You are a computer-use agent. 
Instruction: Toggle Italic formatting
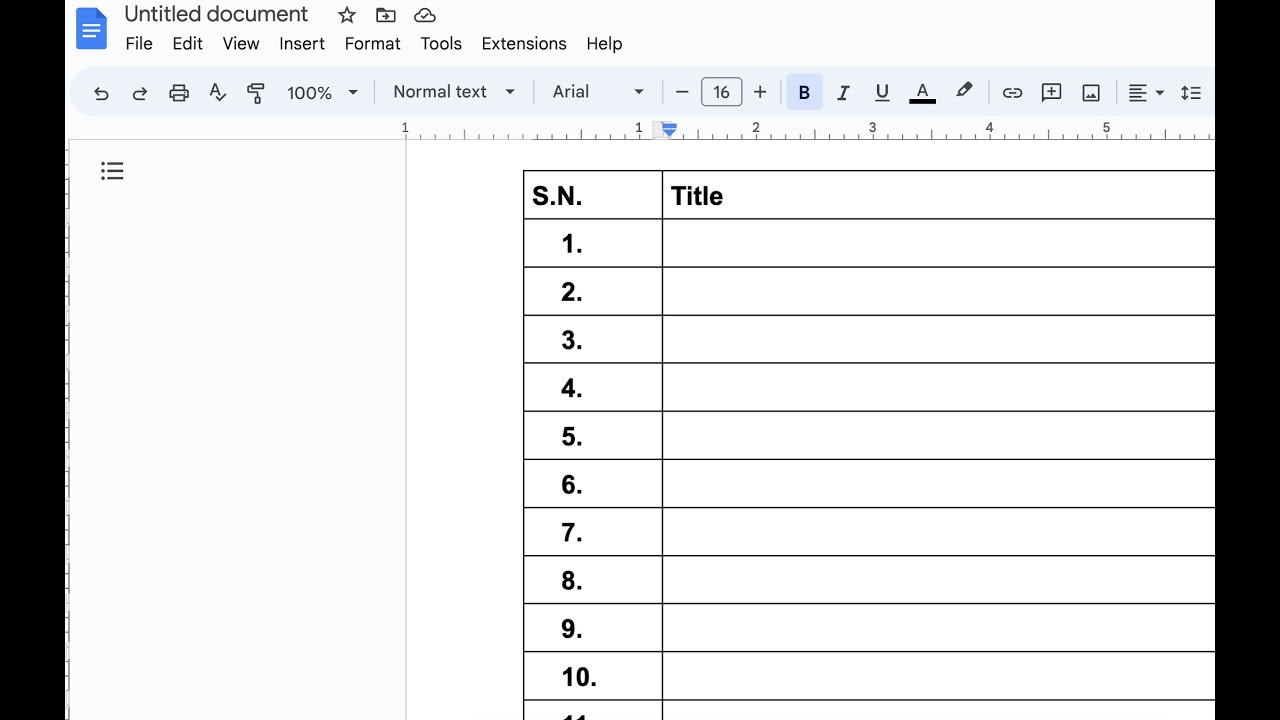[x=843, y=93]
